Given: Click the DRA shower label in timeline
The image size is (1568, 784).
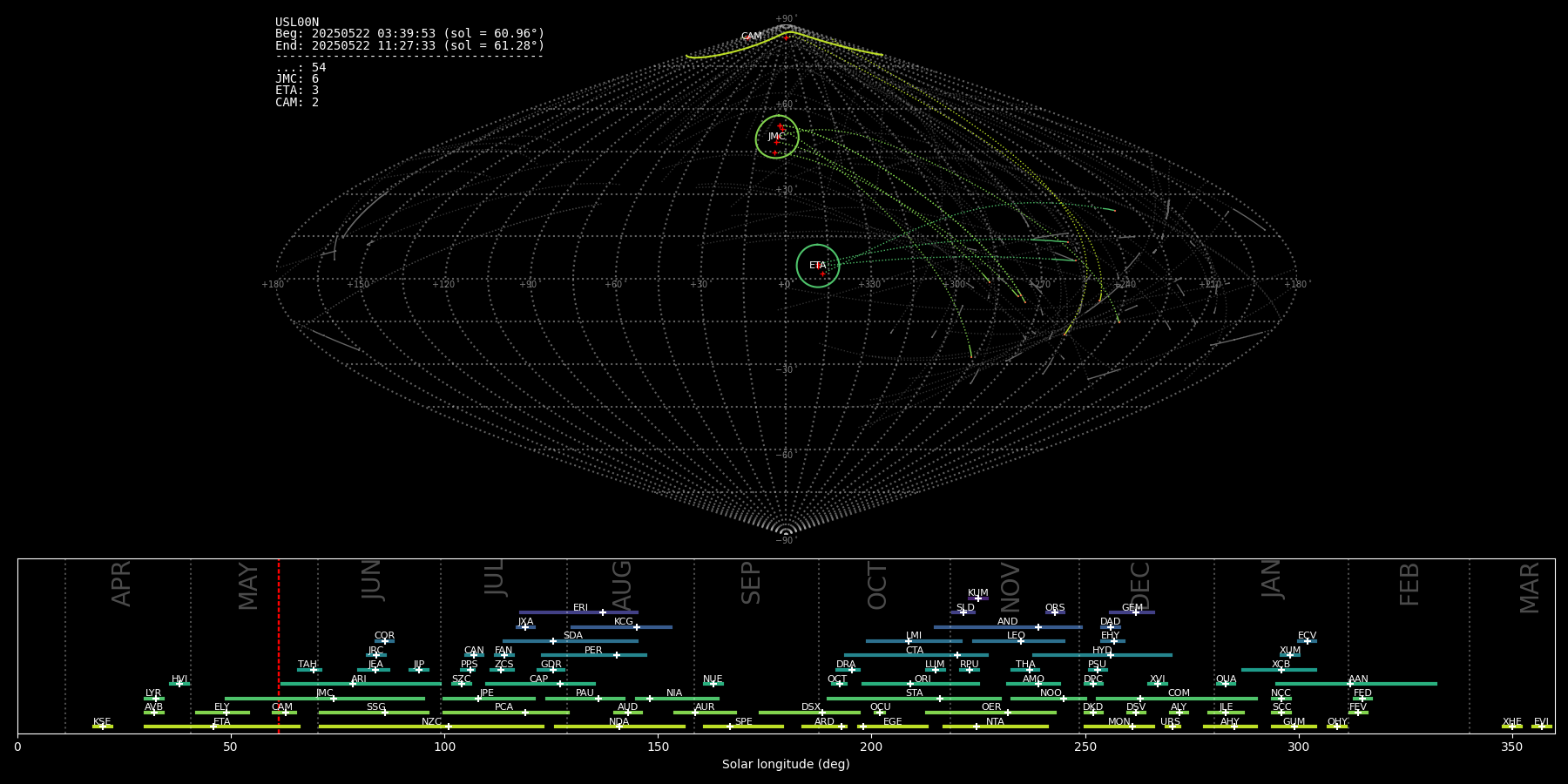Looking at the screenshot, I should (x=846, y=665).
